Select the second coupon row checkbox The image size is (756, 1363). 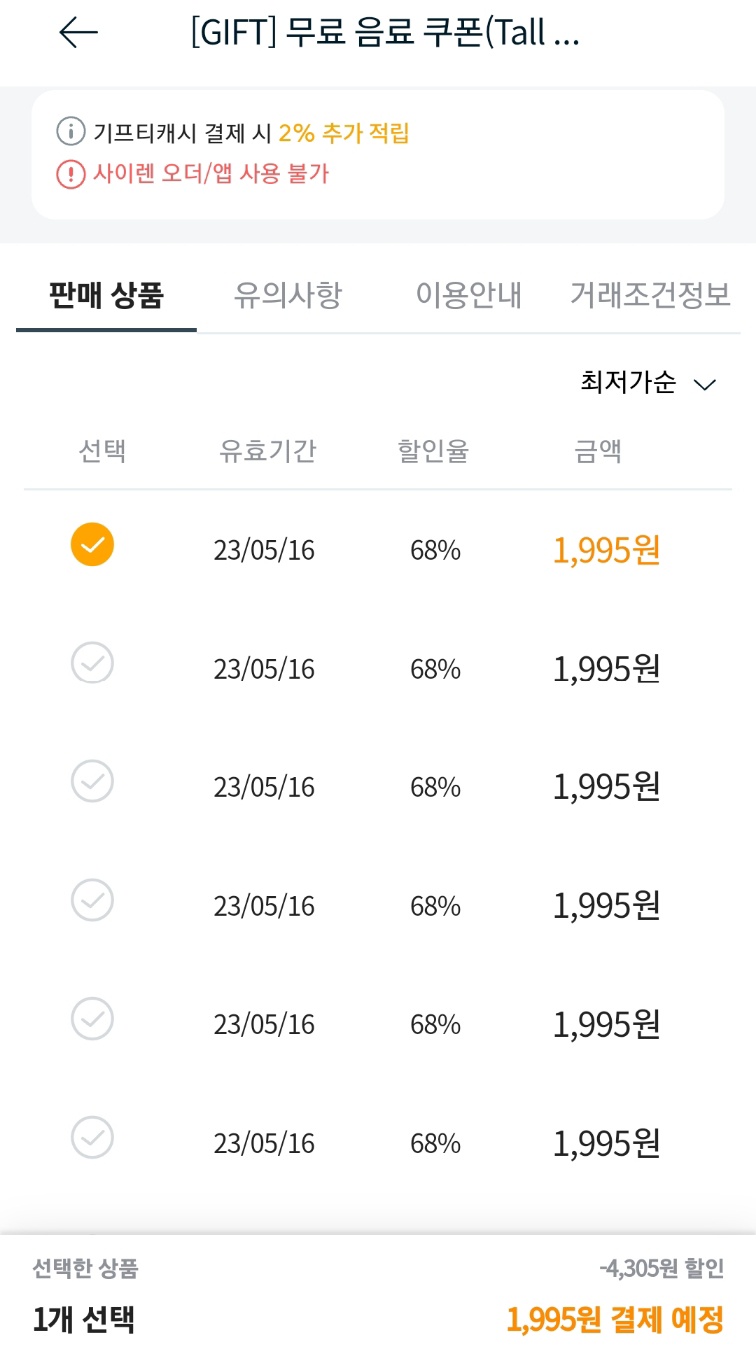click(92, 663)
